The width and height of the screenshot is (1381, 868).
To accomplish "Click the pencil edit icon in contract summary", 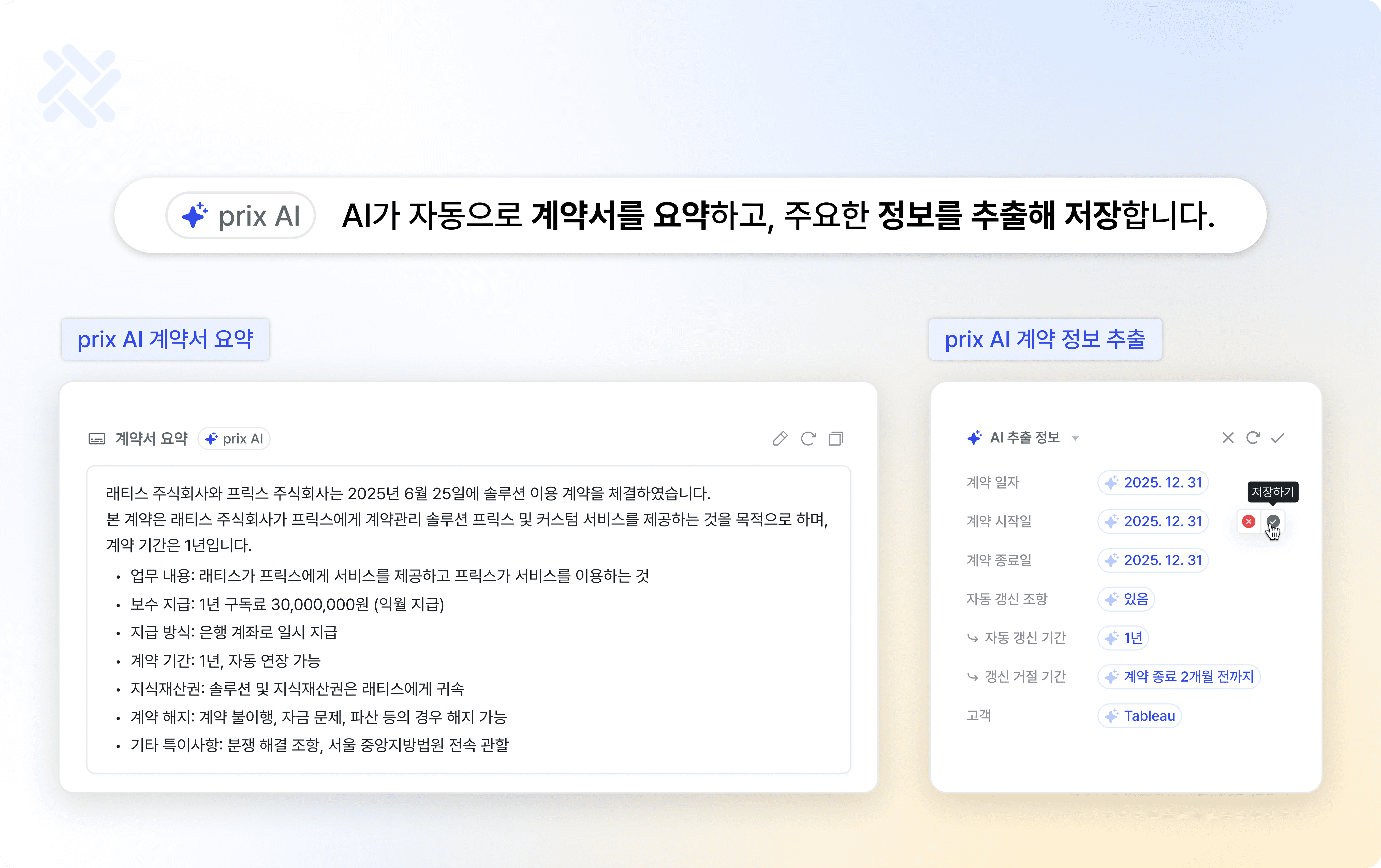I will tap(780, 439).
